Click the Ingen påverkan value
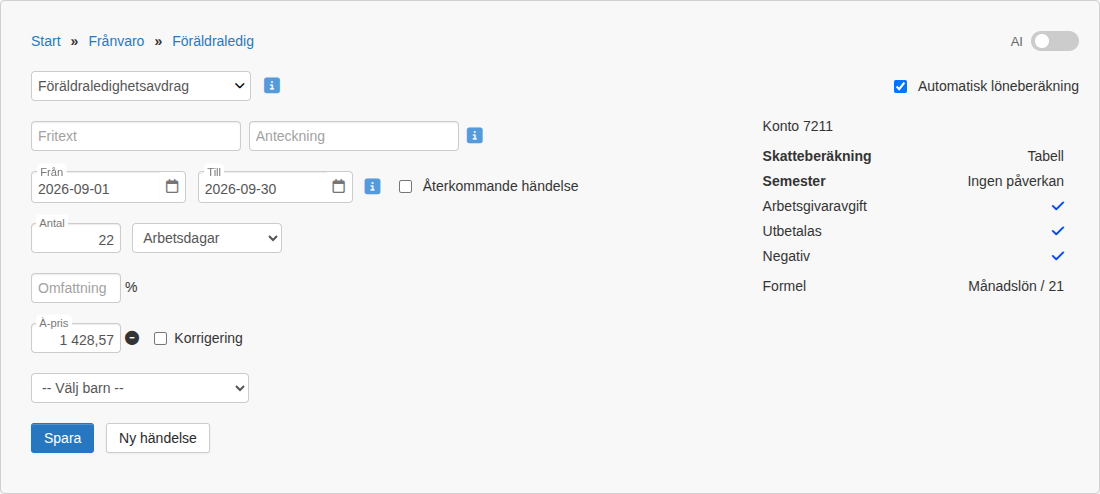Image resolution: width=1100 pixels, height=494 pixels. pyautogui.click(x=1016, y=181)
